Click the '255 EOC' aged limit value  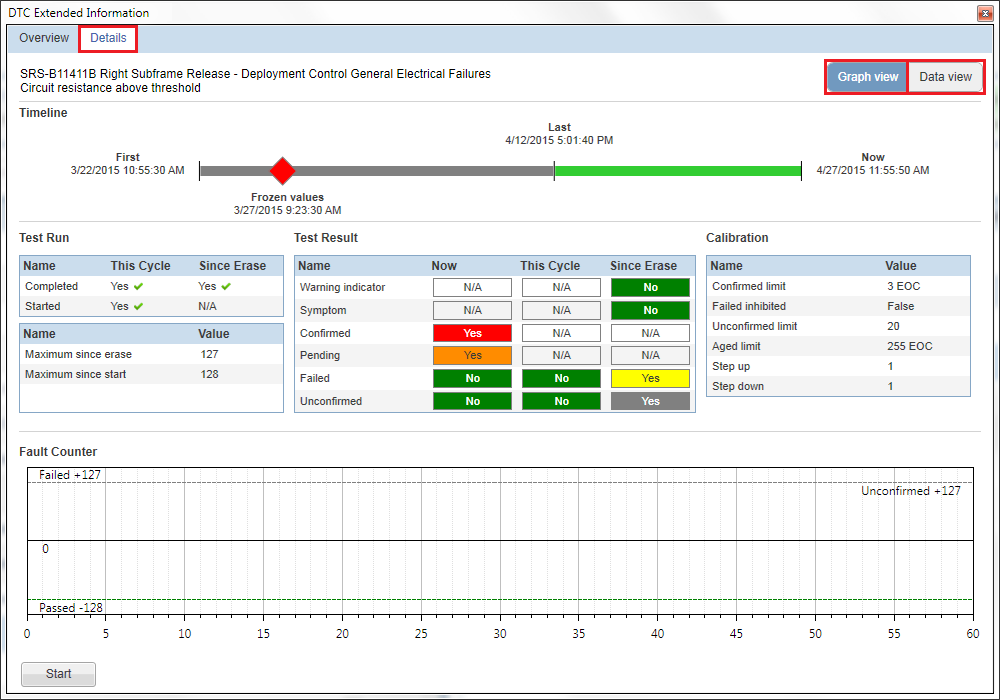tap(909, 346)
